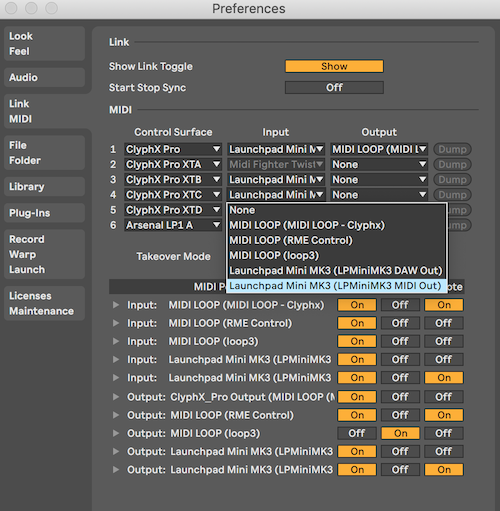The image size is (500, 511).
Task: Toggle Start Stop Sync Off button
Action: point(334,88)
